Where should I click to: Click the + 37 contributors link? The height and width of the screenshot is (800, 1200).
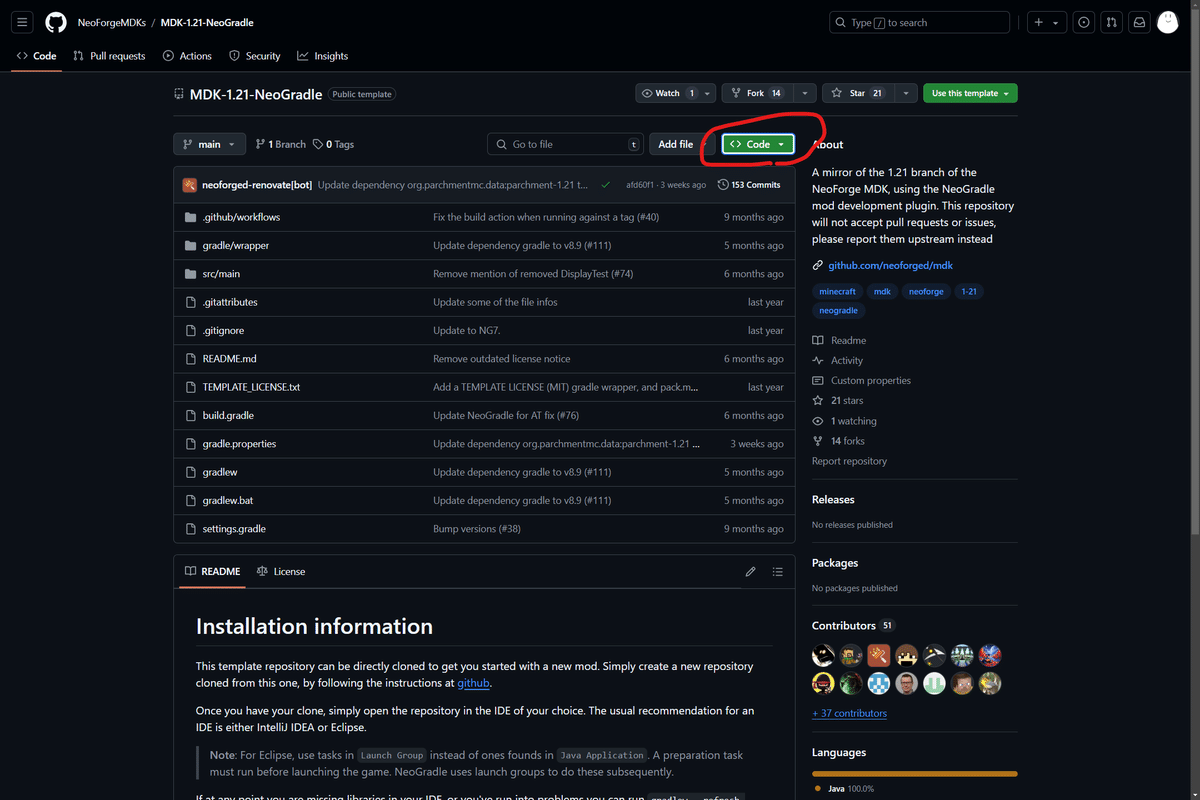pyautogui.click(x=849, y=713)
